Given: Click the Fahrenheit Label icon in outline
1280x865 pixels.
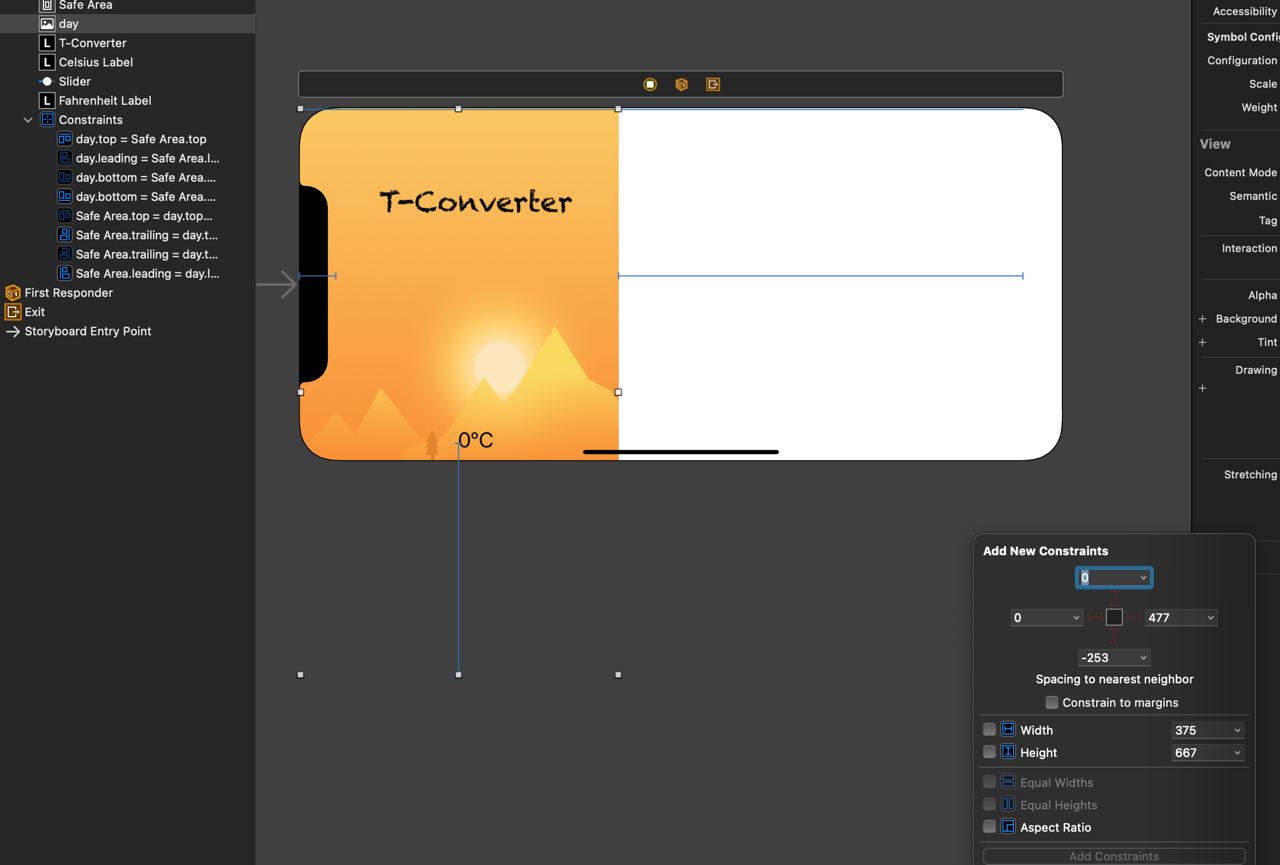Looking at the screenshot, I should click(47, 100).
